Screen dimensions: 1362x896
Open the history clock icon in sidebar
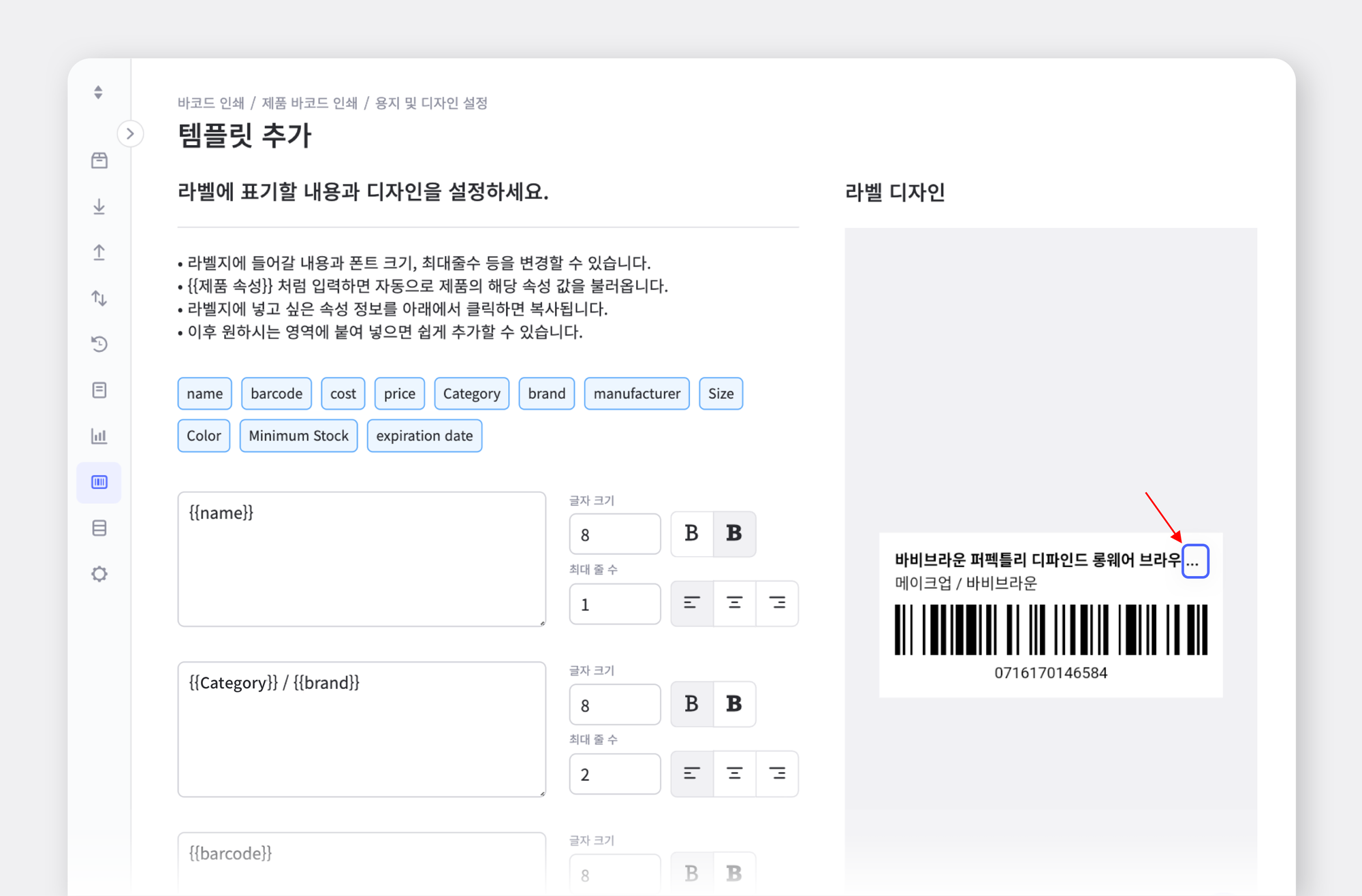coord(99,344)
